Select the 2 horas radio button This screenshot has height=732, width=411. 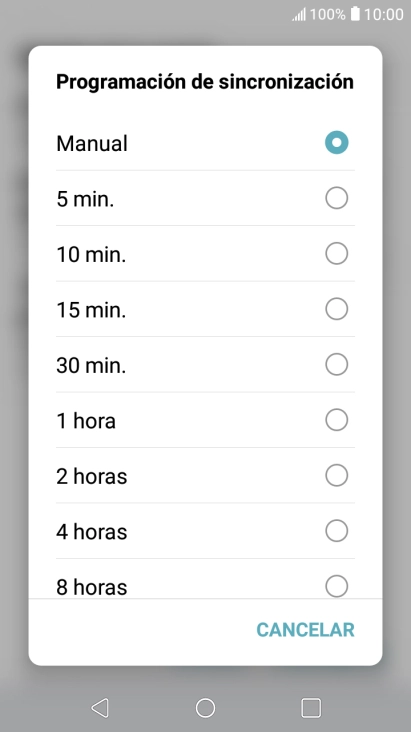pos(337,475)
